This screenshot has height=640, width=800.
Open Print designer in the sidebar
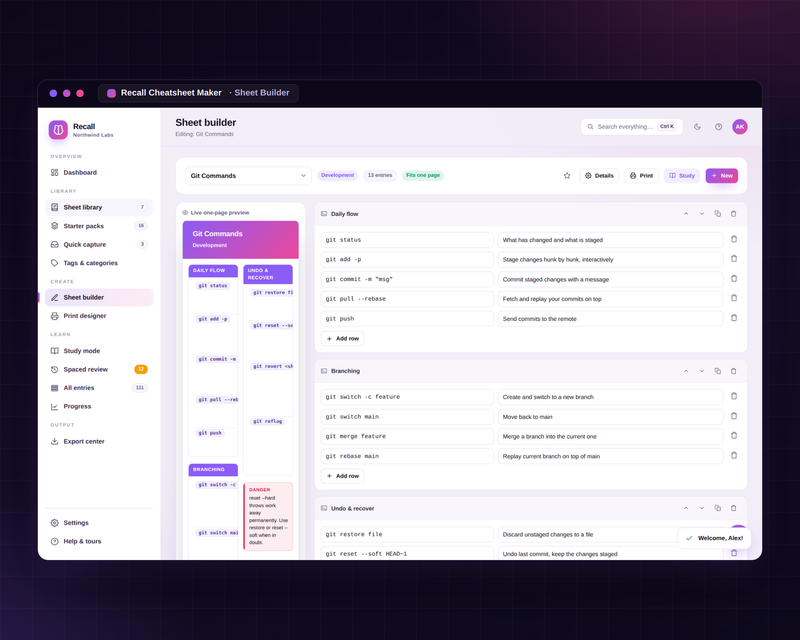[x=99, y=316]
